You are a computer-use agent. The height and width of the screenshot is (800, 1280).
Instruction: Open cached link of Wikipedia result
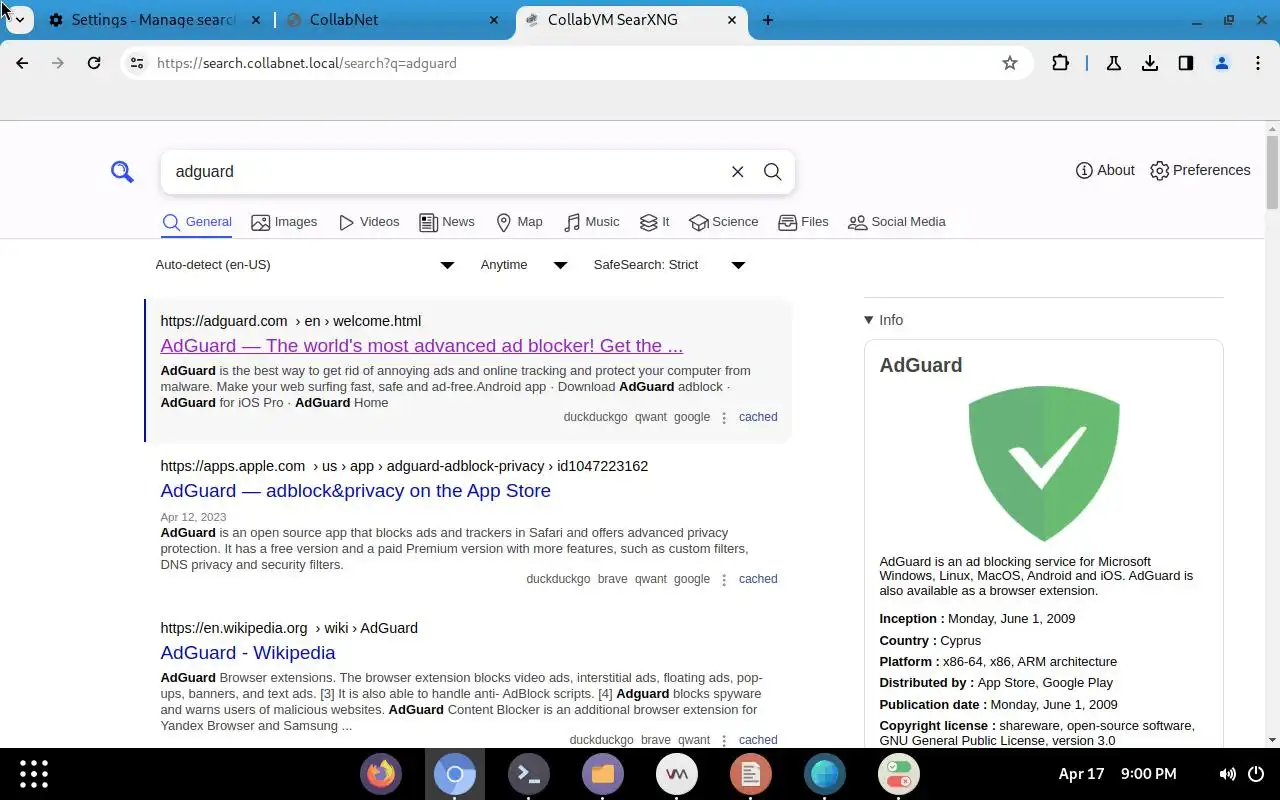758,740
